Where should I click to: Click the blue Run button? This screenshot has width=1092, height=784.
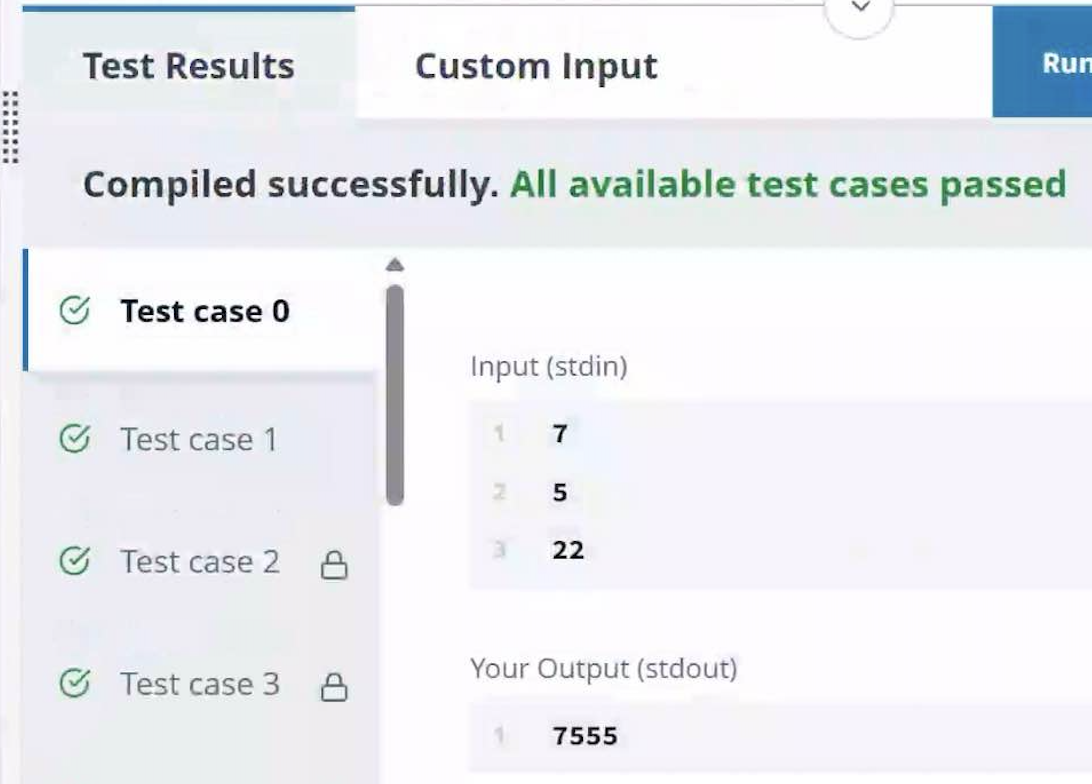point(1043,63)
